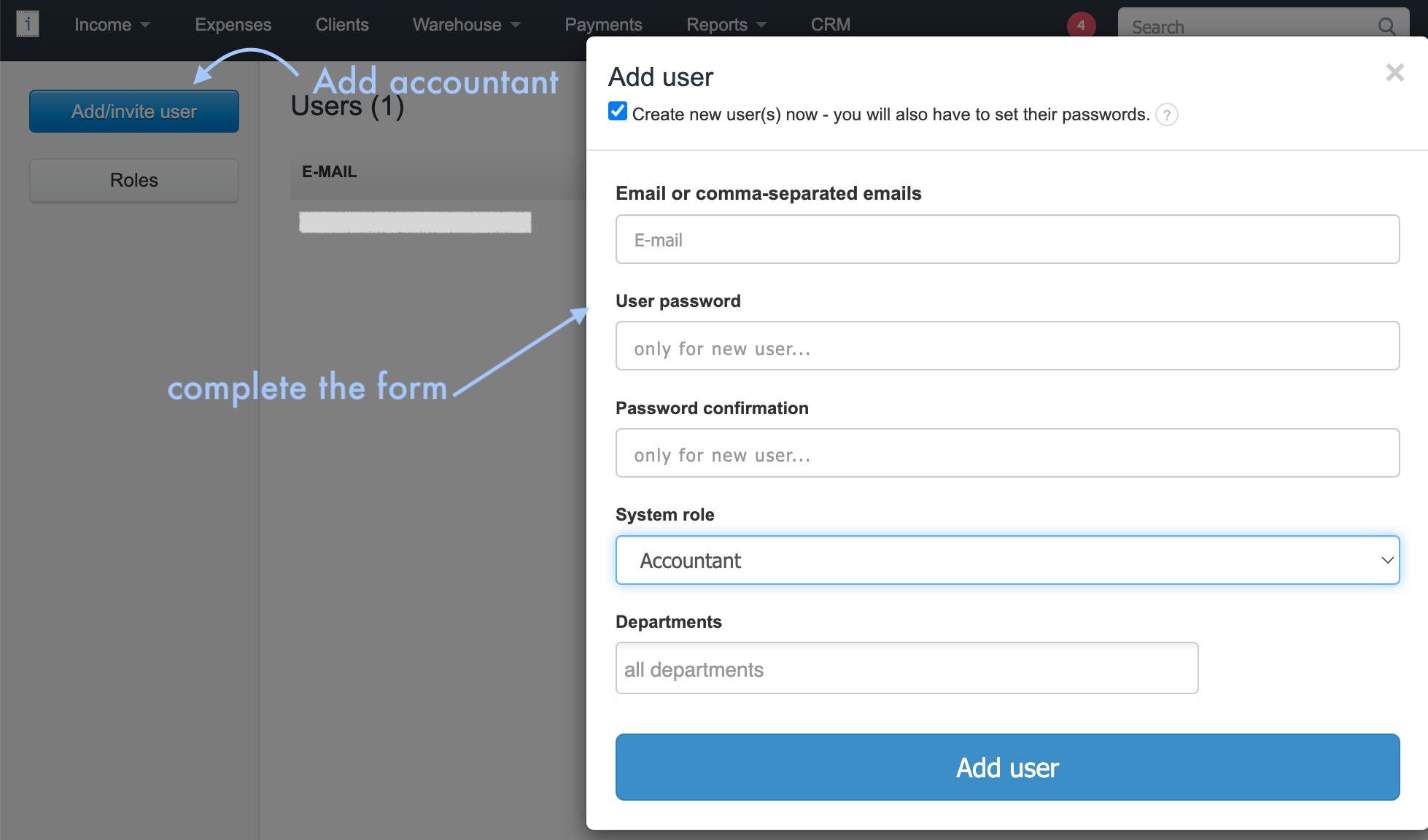Screen dimensions: 1428x840
Task: Toggle the Create new user(s) now checkbox
Action: tap(618, 112)
